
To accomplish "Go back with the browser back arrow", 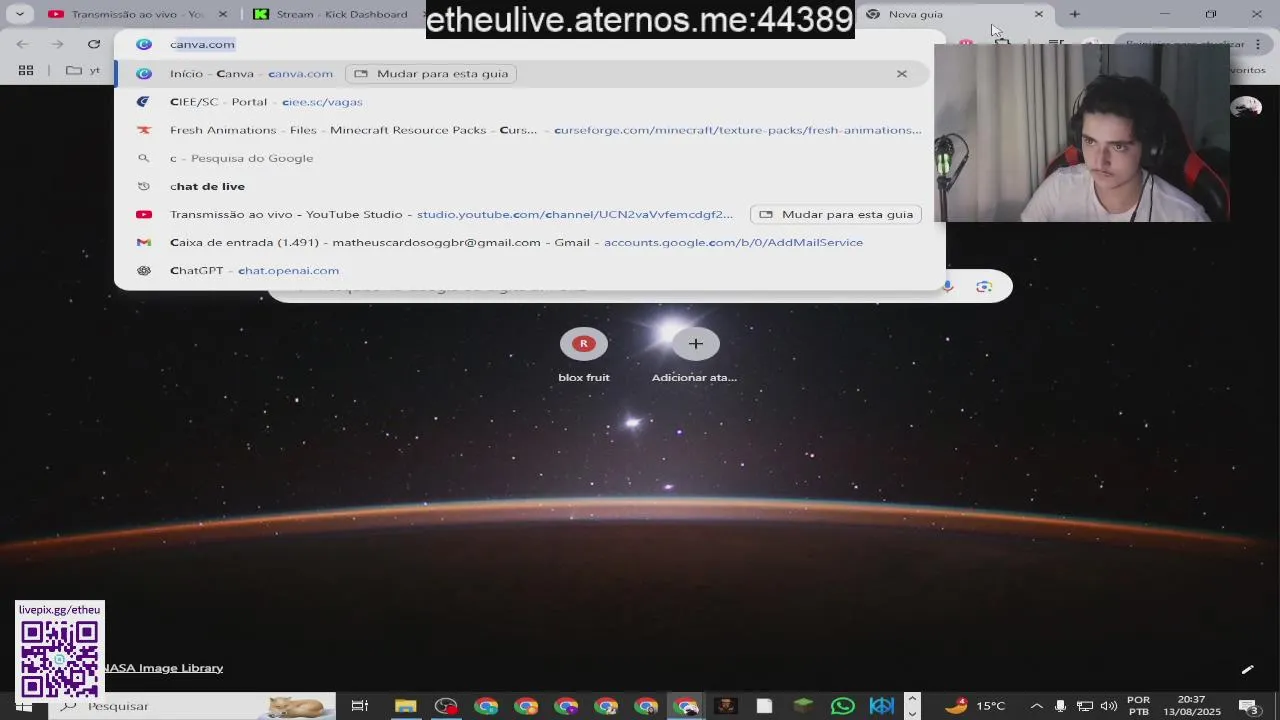I will point(23,44).
